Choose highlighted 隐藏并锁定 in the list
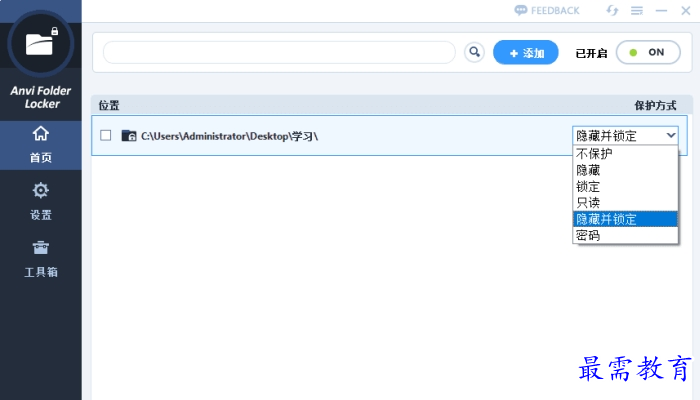The height and width of the screenshot is (400, 700). (x=625, y=219)
